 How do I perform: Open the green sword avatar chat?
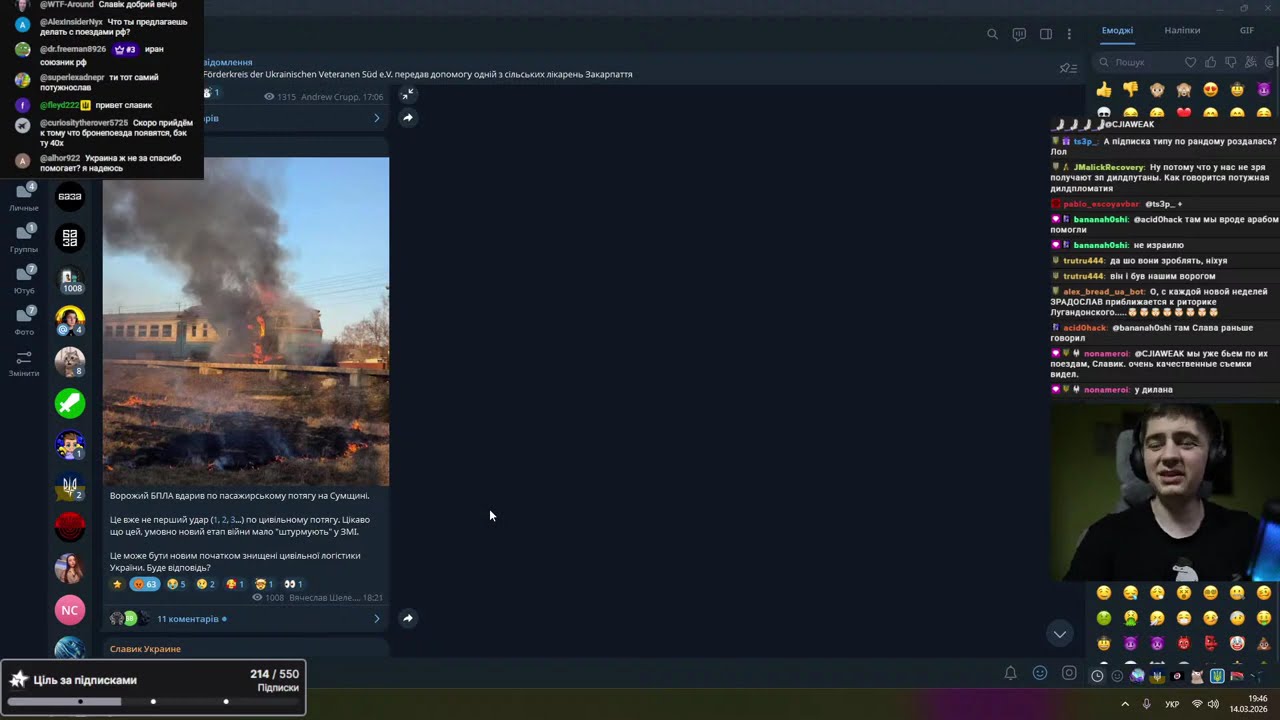pos(70,403)
